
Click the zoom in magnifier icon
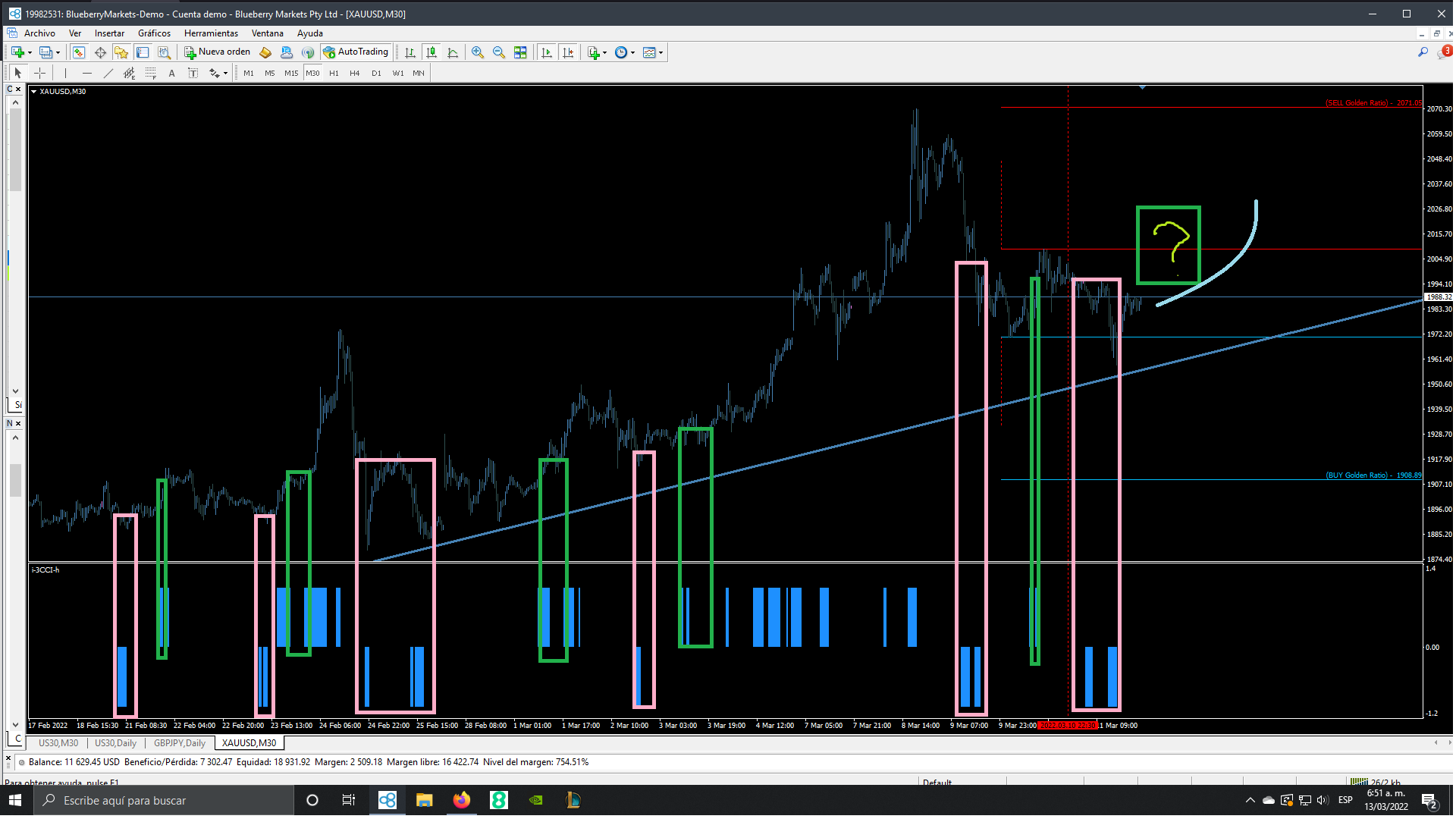click(477, 52)
